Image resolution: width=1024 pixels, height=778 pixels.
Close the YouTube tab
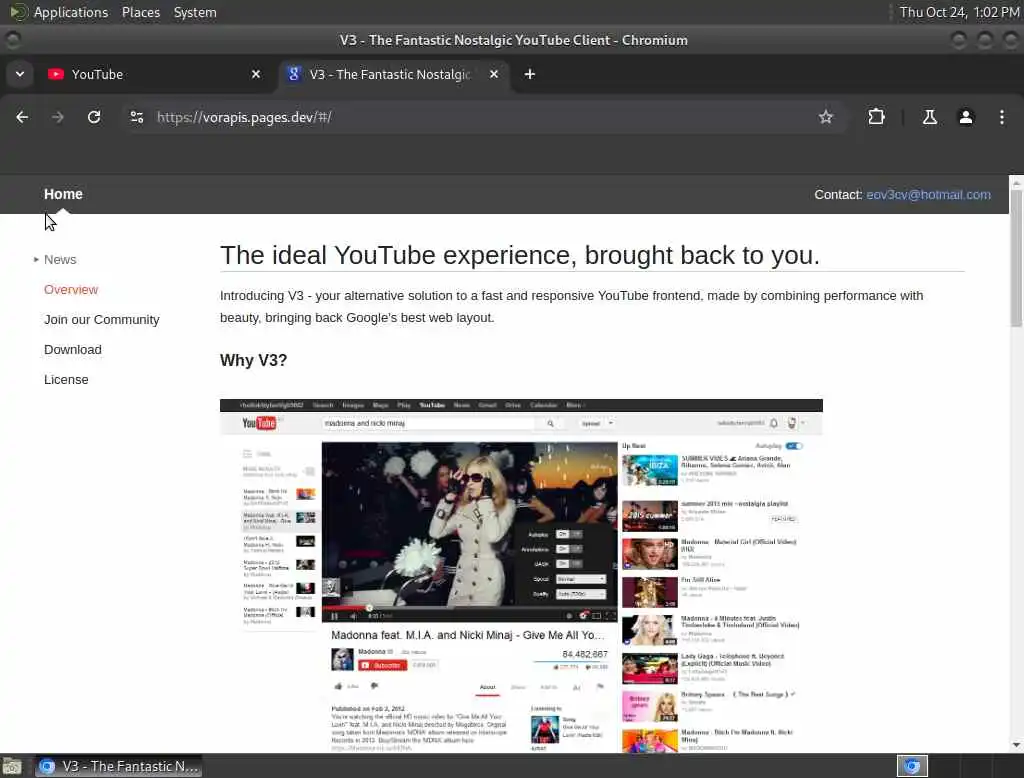256,74
